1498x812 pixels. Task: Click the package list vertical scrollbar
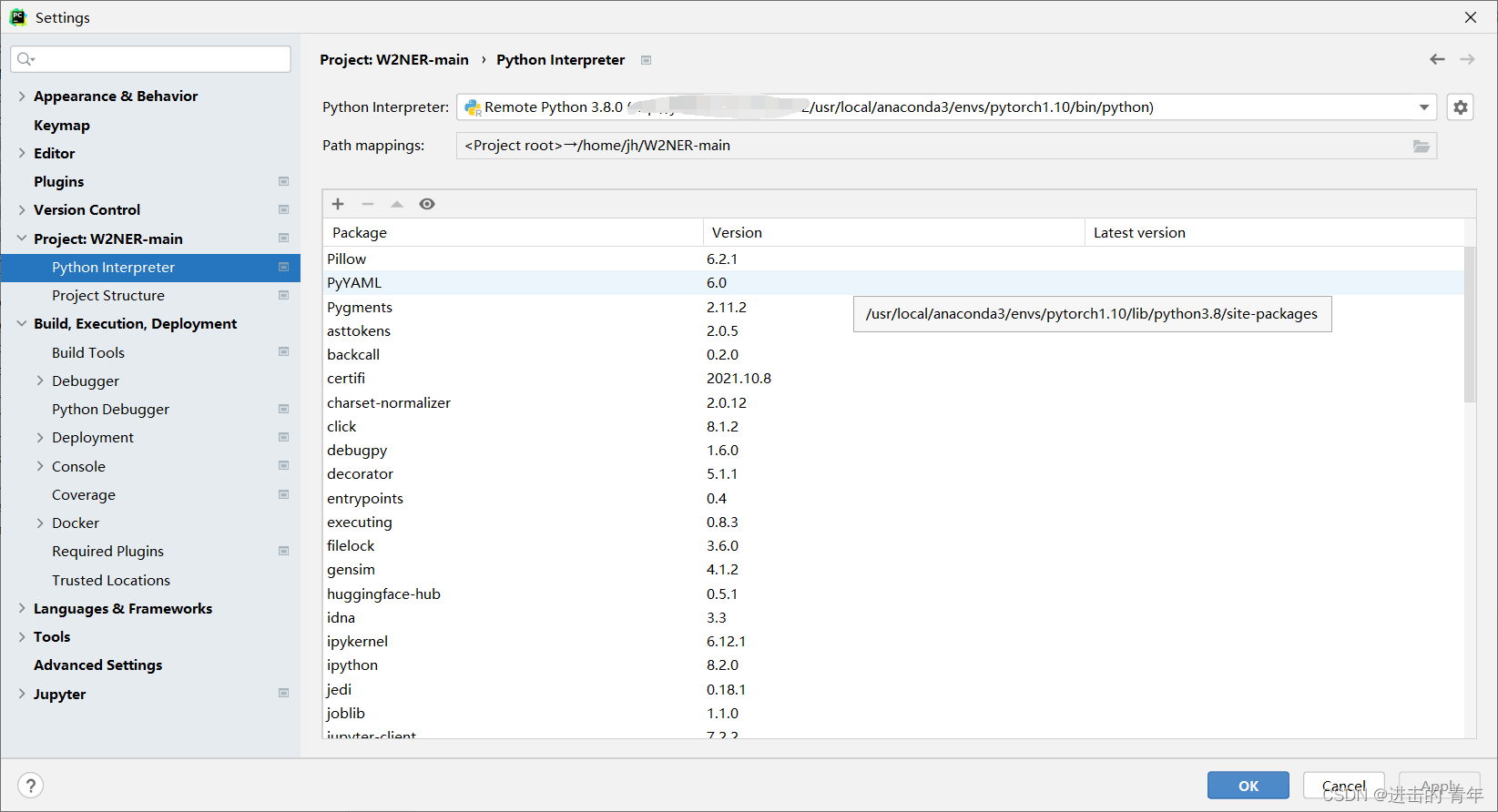(x=1469, y=324)
